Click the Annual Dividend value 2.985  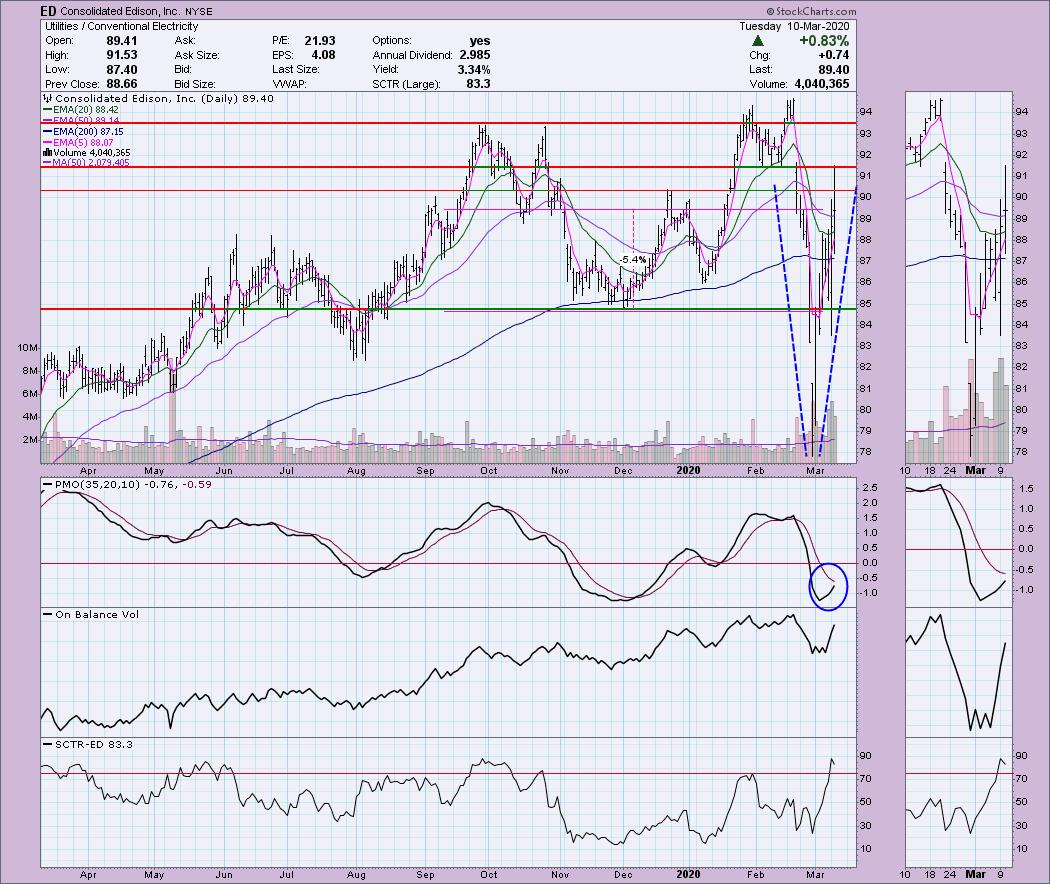[x=475, y=55]
